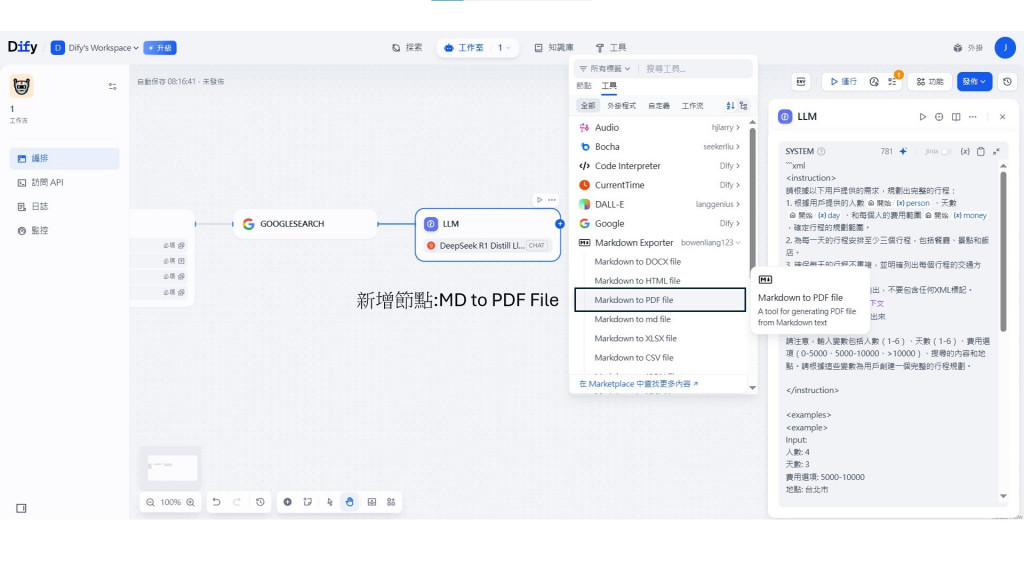Open the all tags filter dropdown
Viewport: 1024px width, 576px height.
pos(605,69)
